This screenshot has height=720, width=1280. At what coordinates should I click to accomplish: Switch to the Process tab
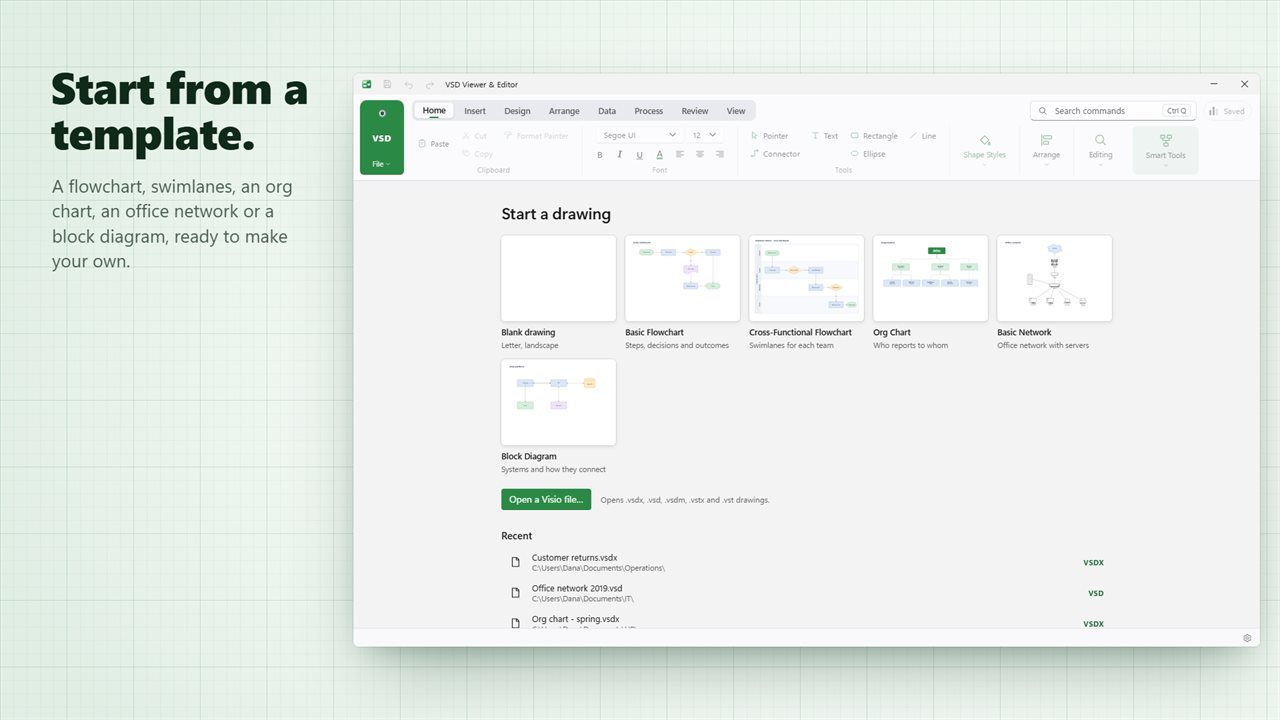point(649,111)
